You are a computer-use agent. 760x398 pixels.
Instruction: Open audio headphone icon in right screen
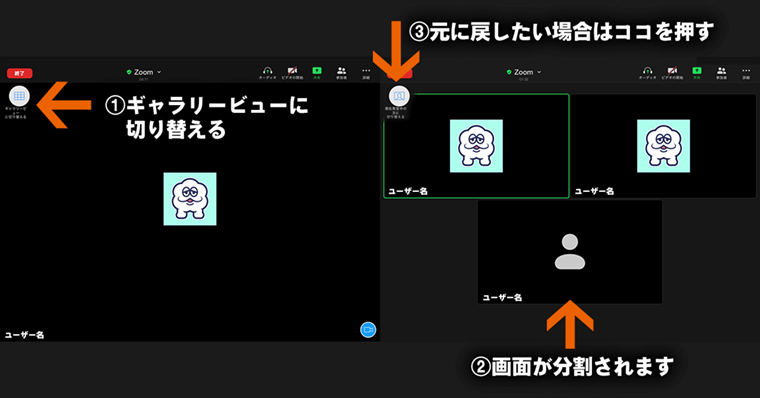647,73
